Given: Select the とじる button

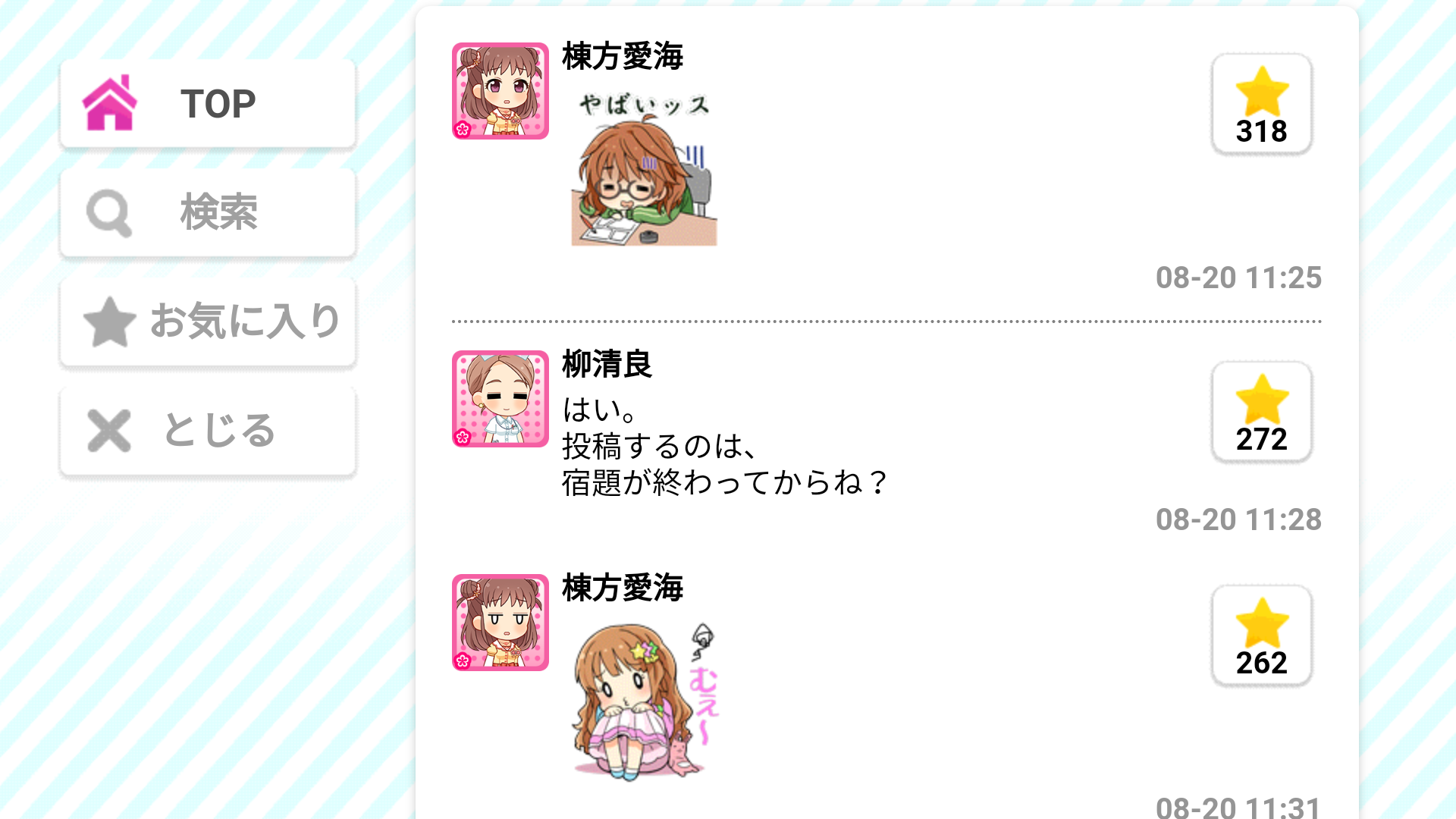Looking at the screenshot, I should point(208,431).
